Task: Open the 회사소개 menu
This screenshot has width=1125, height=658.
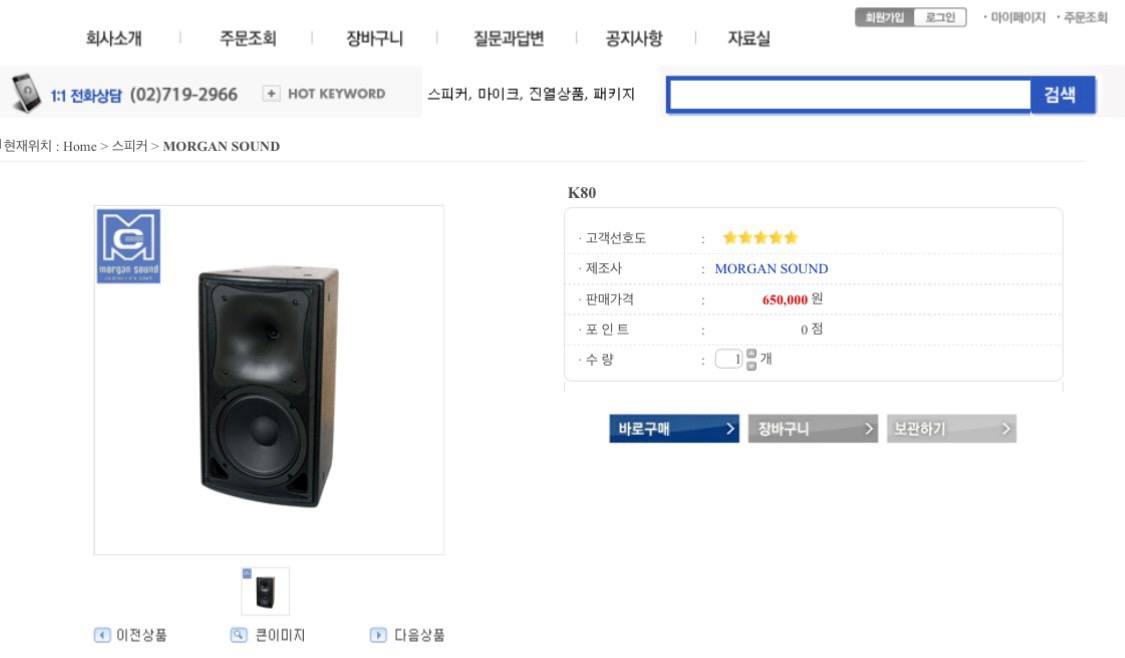Action: click(114, 39)
